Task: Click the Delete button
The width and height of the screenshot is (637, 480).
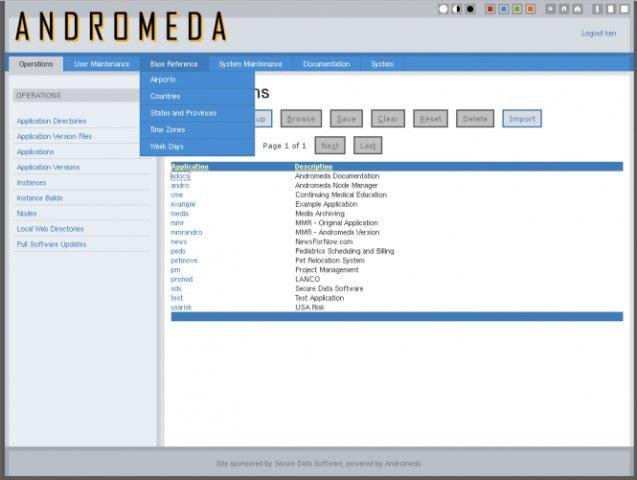Action: pos(475,119)
